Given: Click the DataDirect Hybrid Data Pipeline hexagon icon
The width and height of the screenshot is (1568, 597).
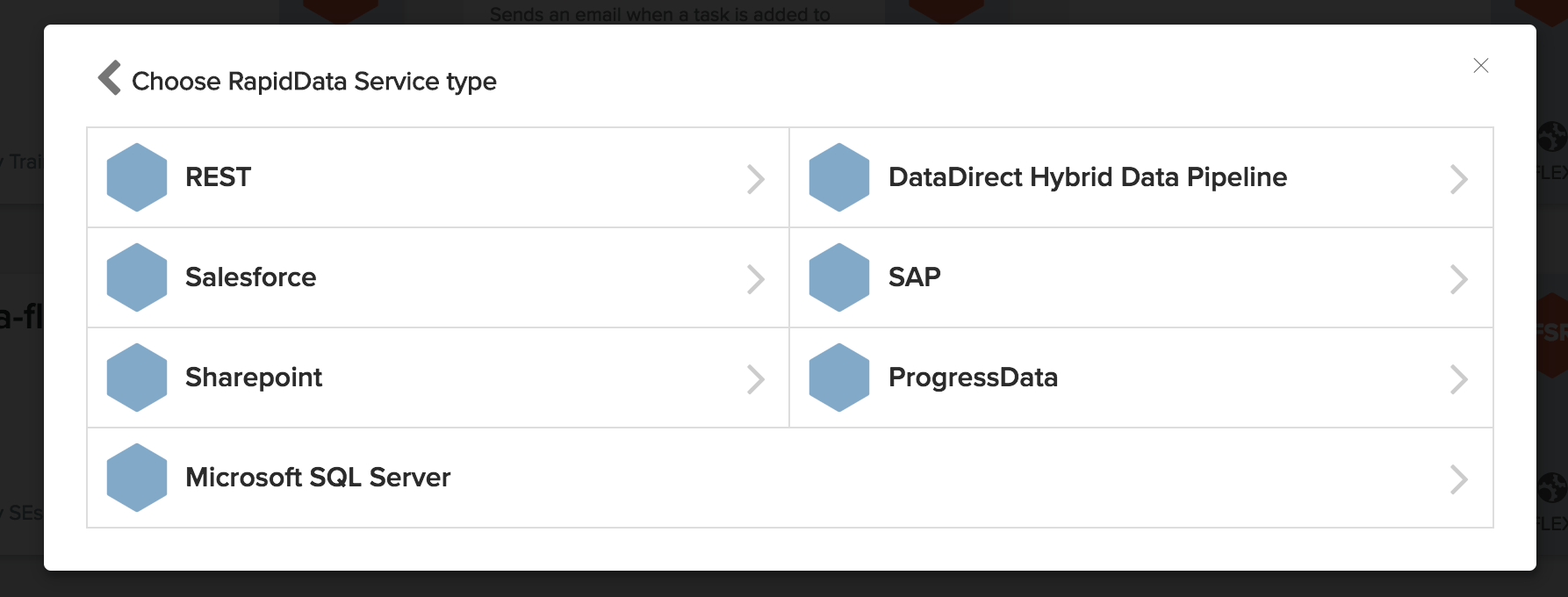Looking at the screenshot, I should point(839,177).
